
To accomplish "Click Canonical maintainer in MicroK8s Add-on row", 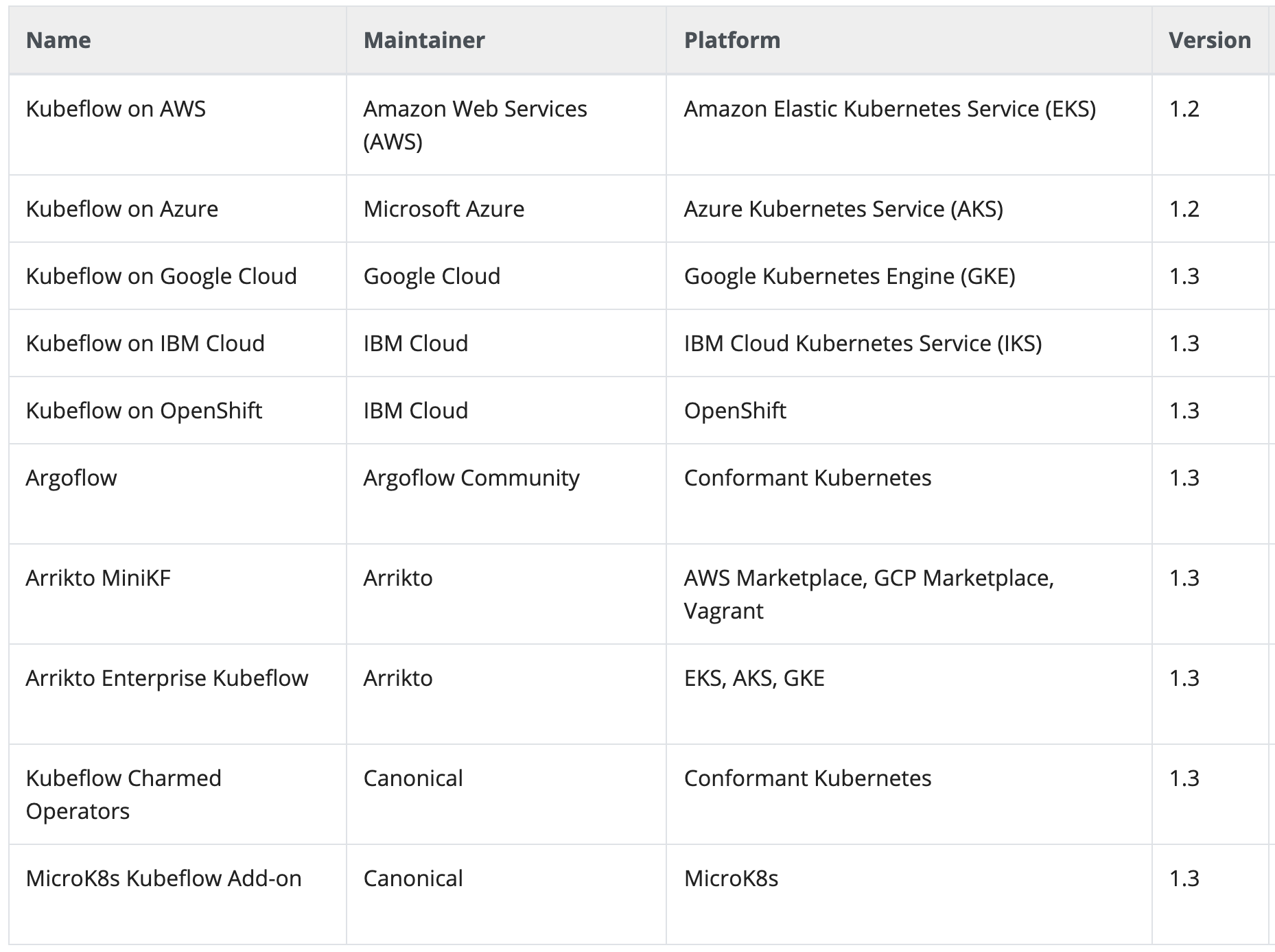I will tap(506, 894).
